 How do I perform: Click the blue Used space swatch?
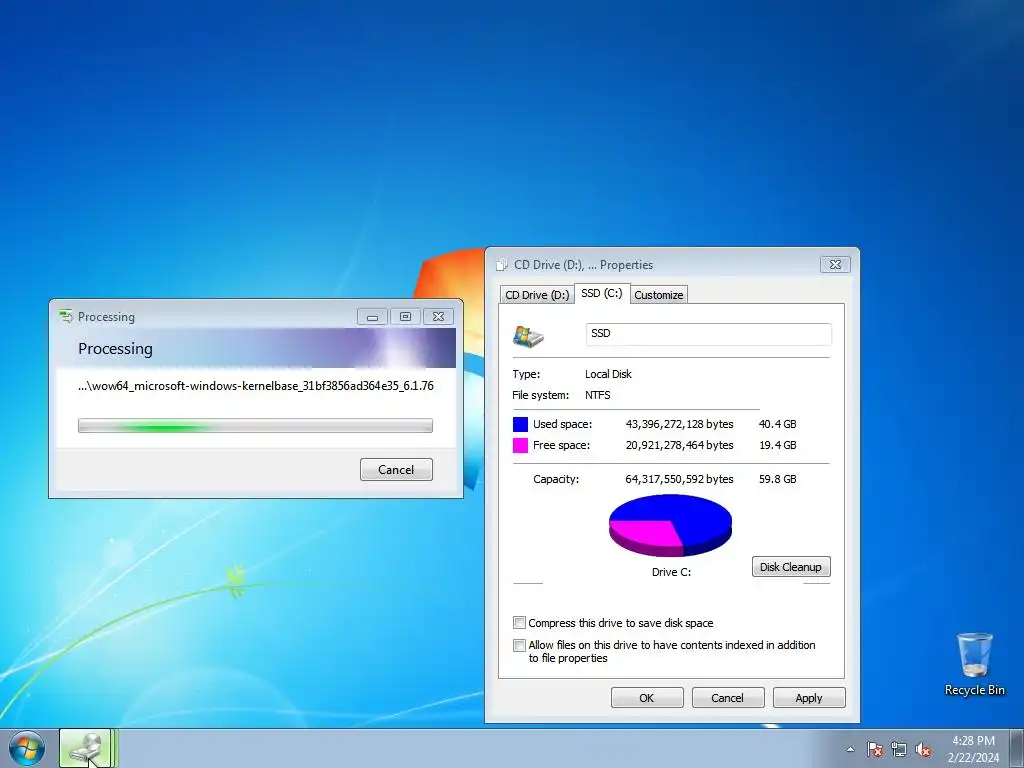coord(520,424)
